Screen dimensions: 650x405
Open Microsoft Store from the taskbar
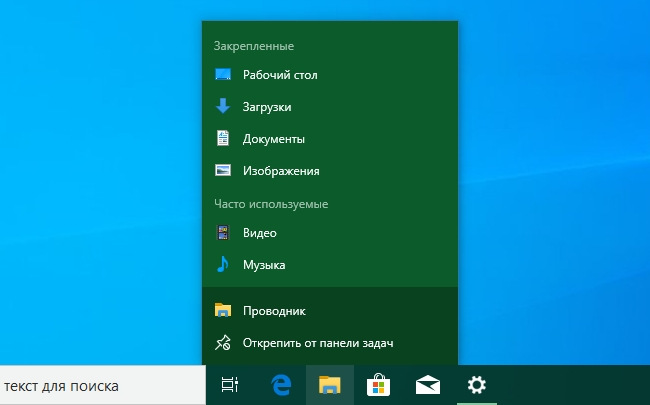point(378,385)
